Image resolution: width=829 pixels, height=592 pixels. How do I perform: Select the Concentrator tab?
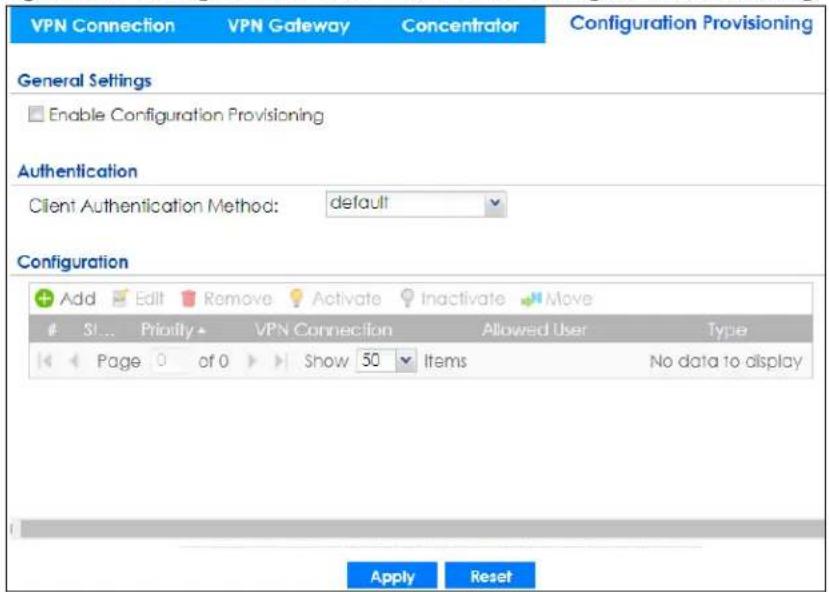[459, 25]
